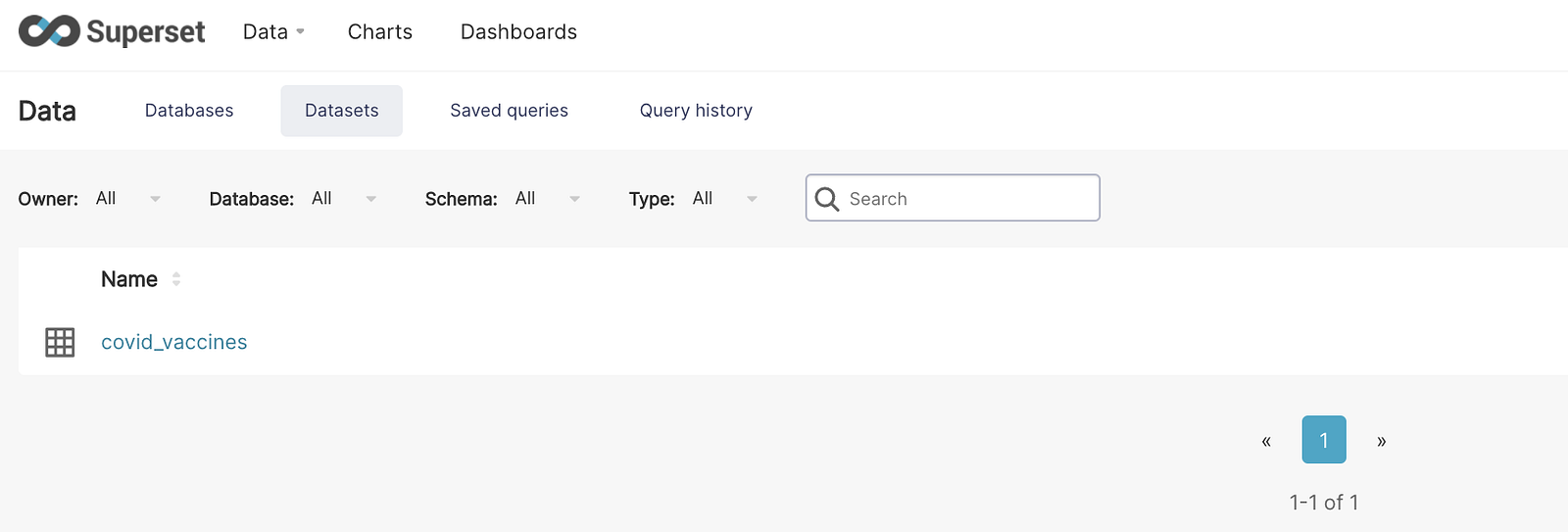Click the table grid icon beside covid_vaccines

(60, 342)
